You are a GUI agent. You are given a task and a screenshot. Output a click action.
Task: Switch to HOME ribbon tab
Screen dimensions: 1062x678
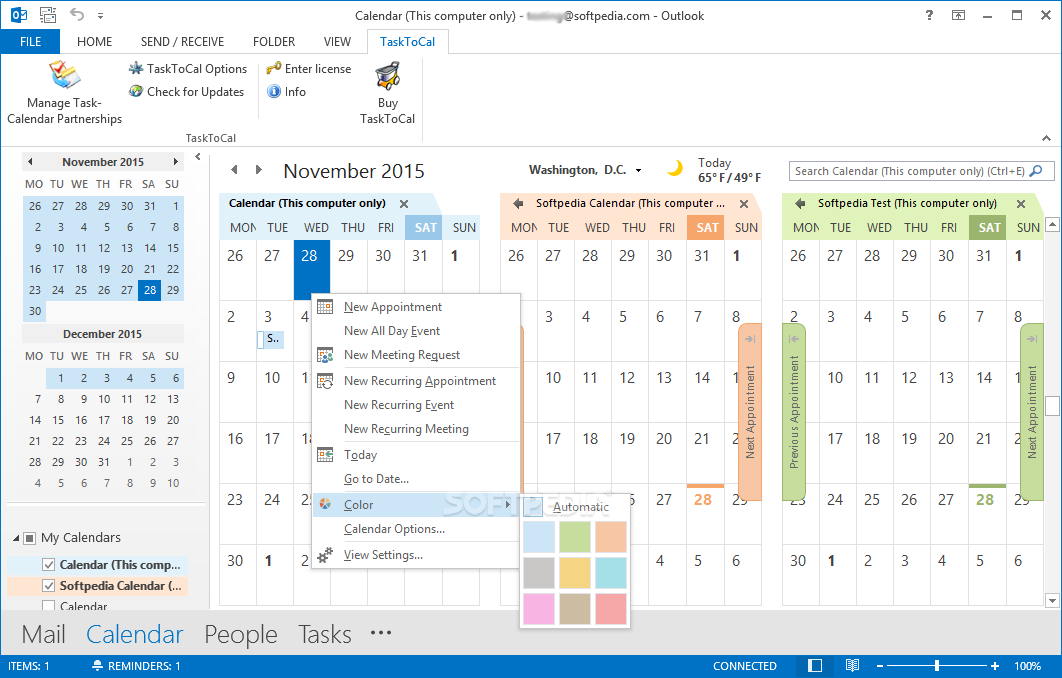pyautogui.click(x=94, y=41)
